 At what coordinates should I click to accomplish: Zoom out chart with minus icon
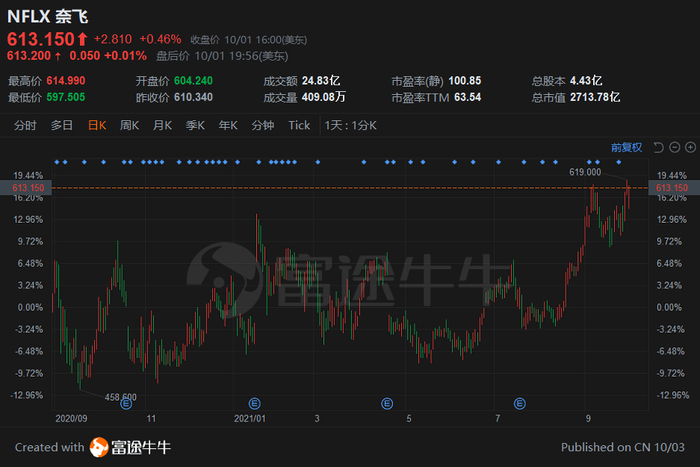(x=675, y=147)
